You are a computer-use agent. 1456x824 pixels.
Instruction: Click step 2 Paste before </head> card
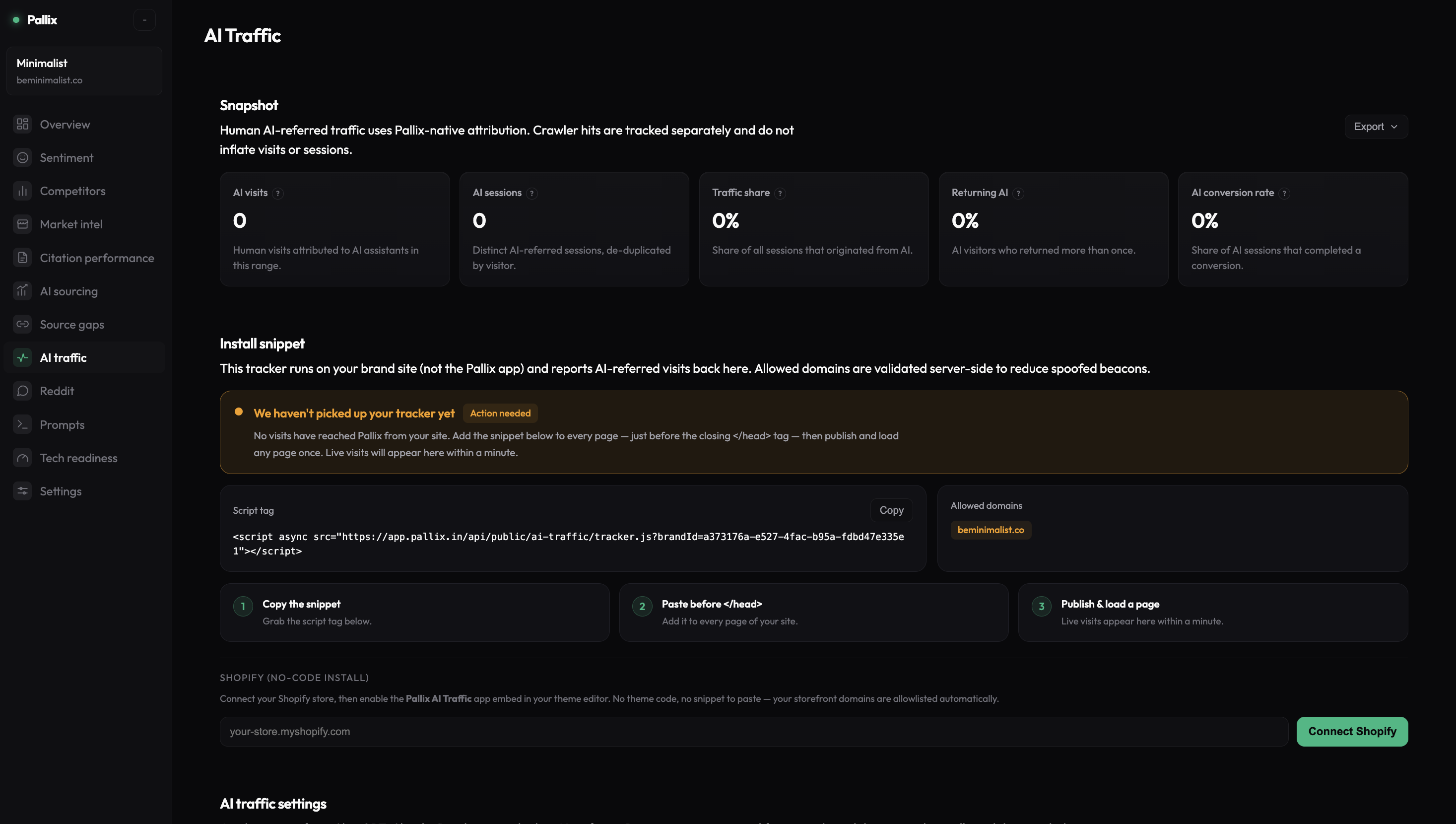point(813,612)
